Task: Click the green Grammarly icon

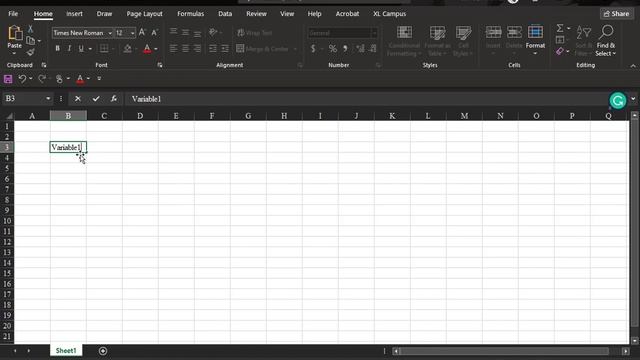Action: pos(618,100)
